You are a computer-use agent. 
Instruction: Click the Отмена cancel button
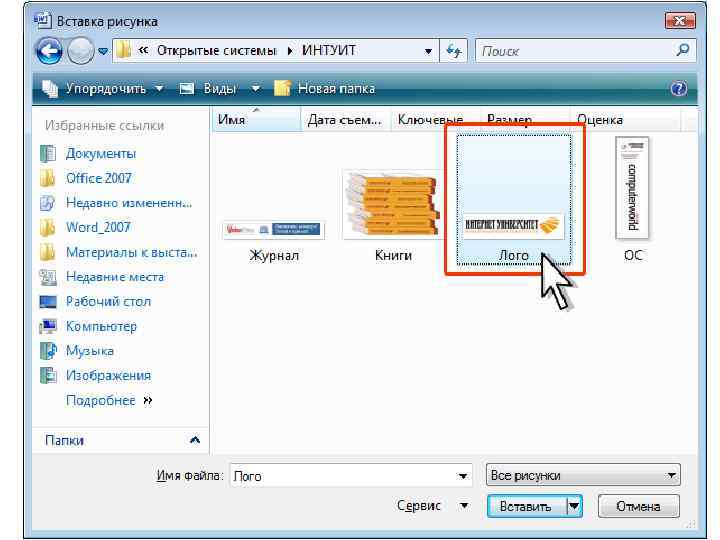638,506
